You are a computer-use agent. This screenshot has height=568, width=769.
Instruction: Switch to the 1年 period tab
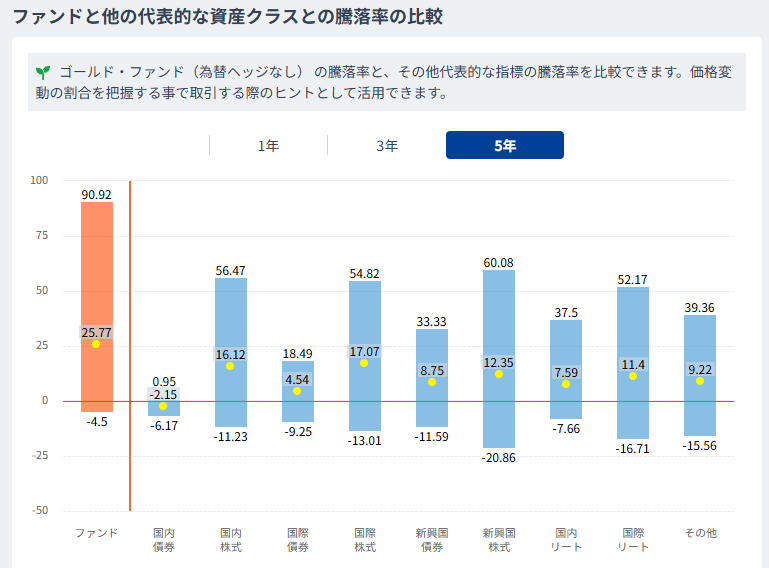point(268,145)
